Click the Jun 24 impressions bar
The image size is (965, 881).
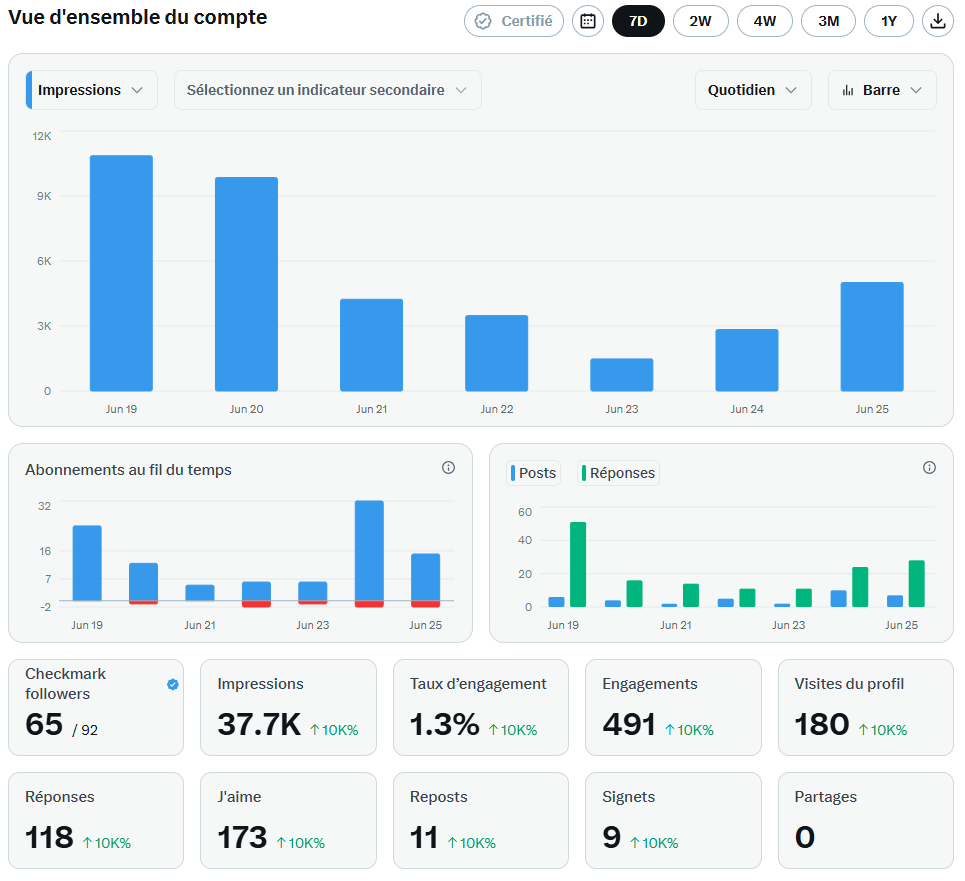tap(747, 360)
